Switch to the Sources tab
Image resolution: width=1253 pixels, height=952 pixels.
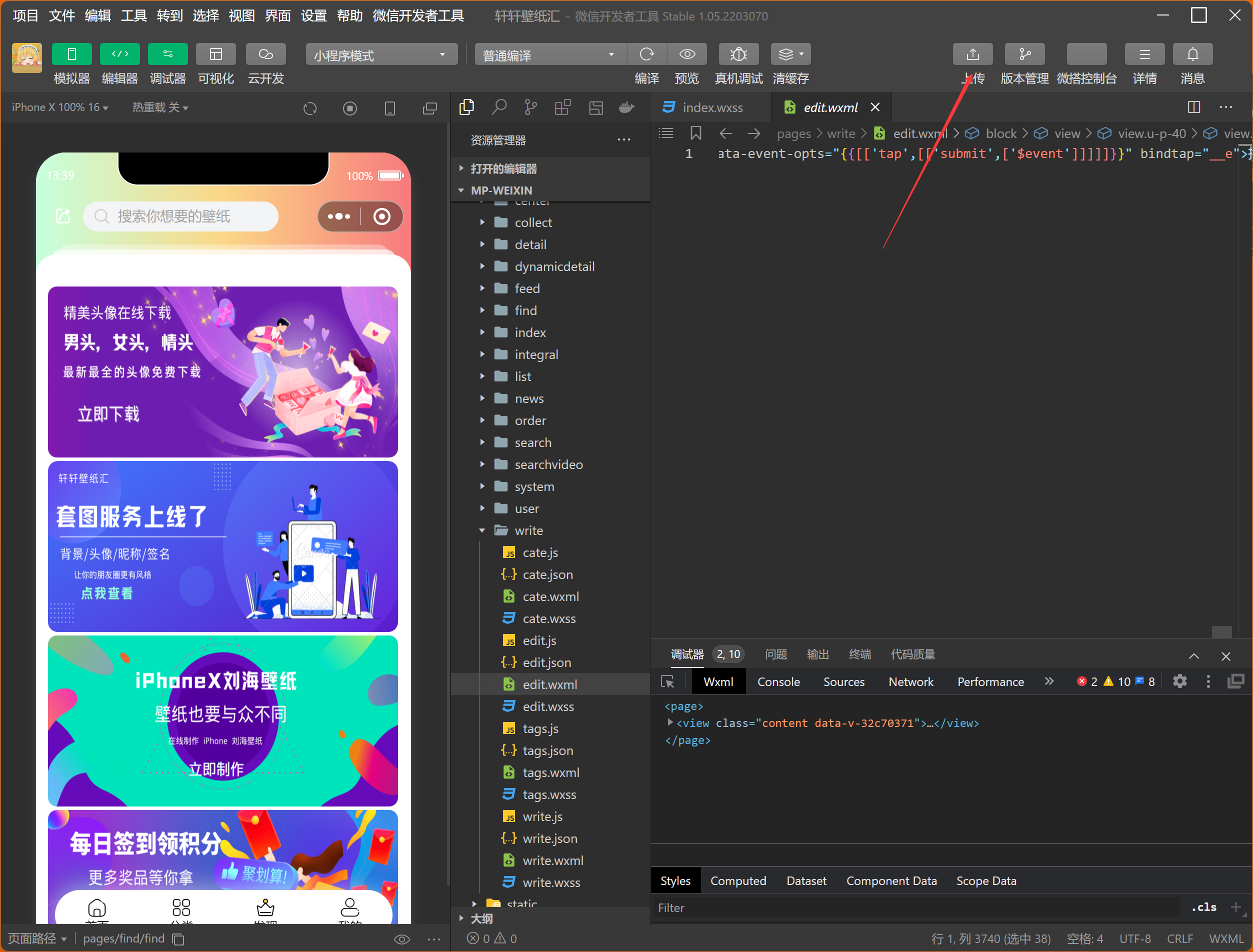[844, 681]
